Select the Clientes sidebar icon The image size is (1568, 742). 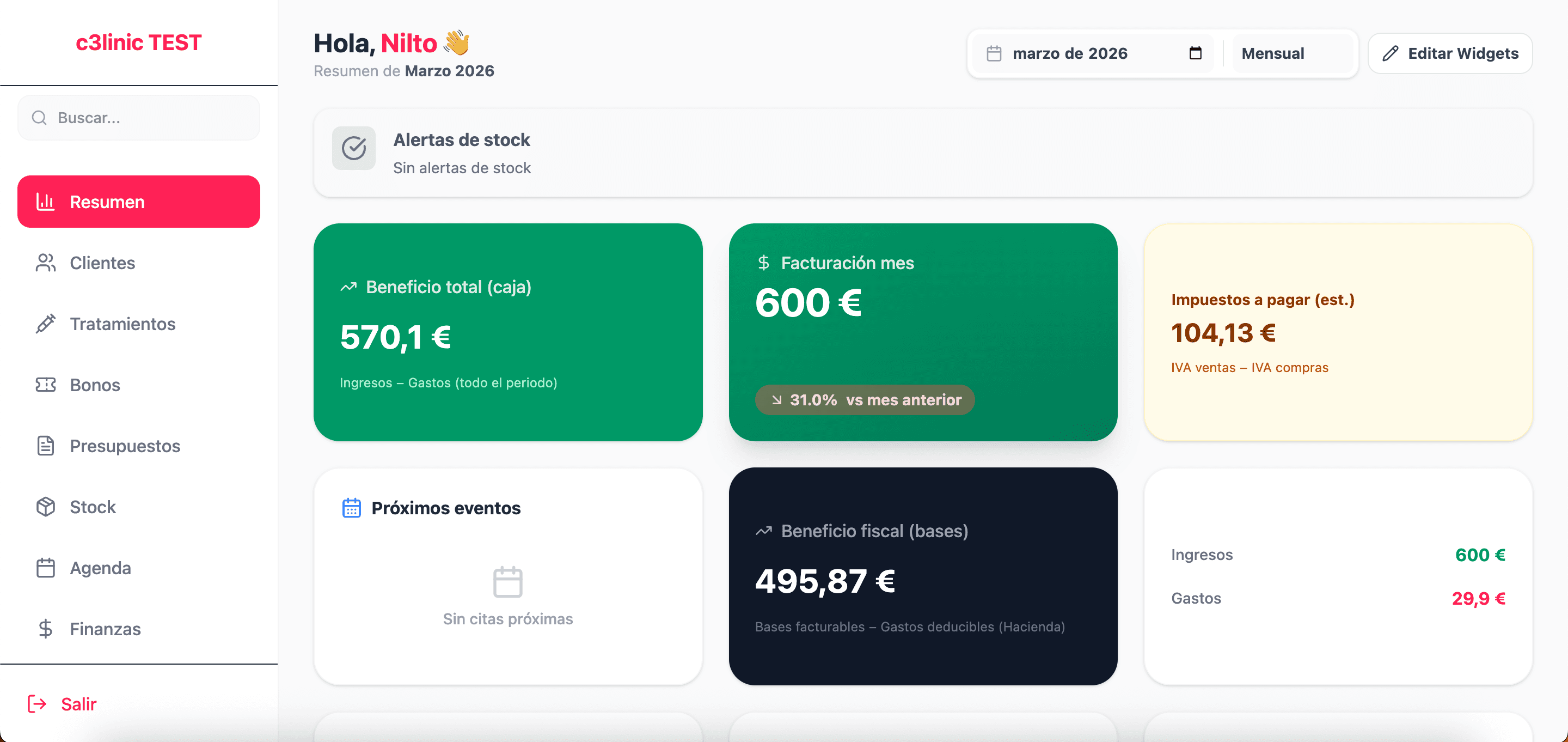[x=45, y=263]
